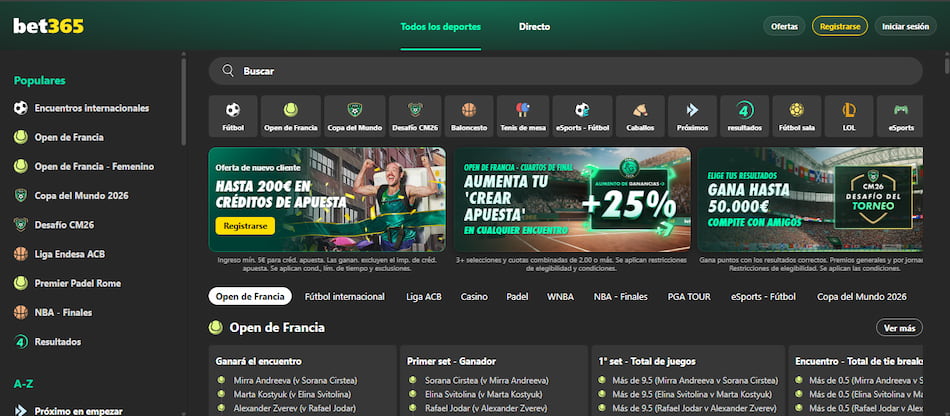Click the bet365 logo
Image resolution: width=950 pixels, height=416 pixels.
tap(48, 26)
